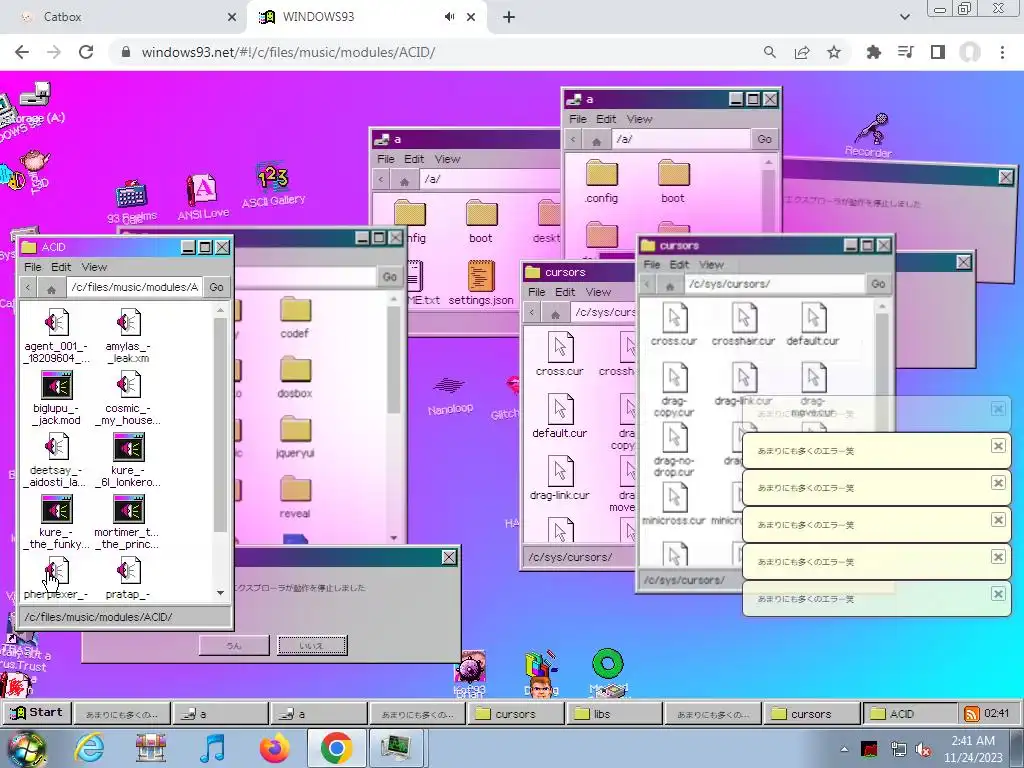Open File menu in the front cursors window
The width and height of the screenshot is (1024, 768).
pos(652,264)
